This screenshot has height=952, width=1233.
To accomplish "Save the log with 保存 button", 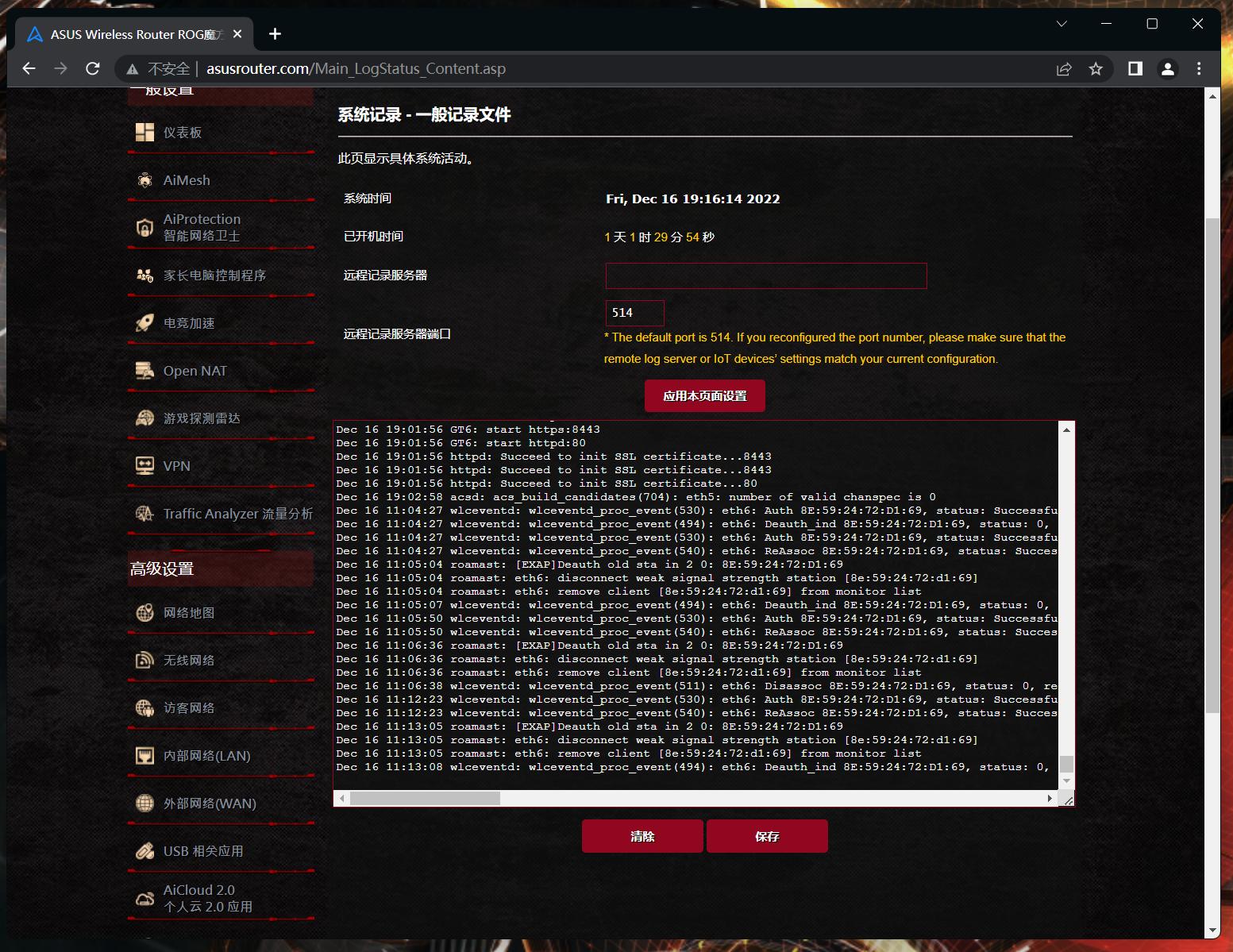I will pos(767,836).
